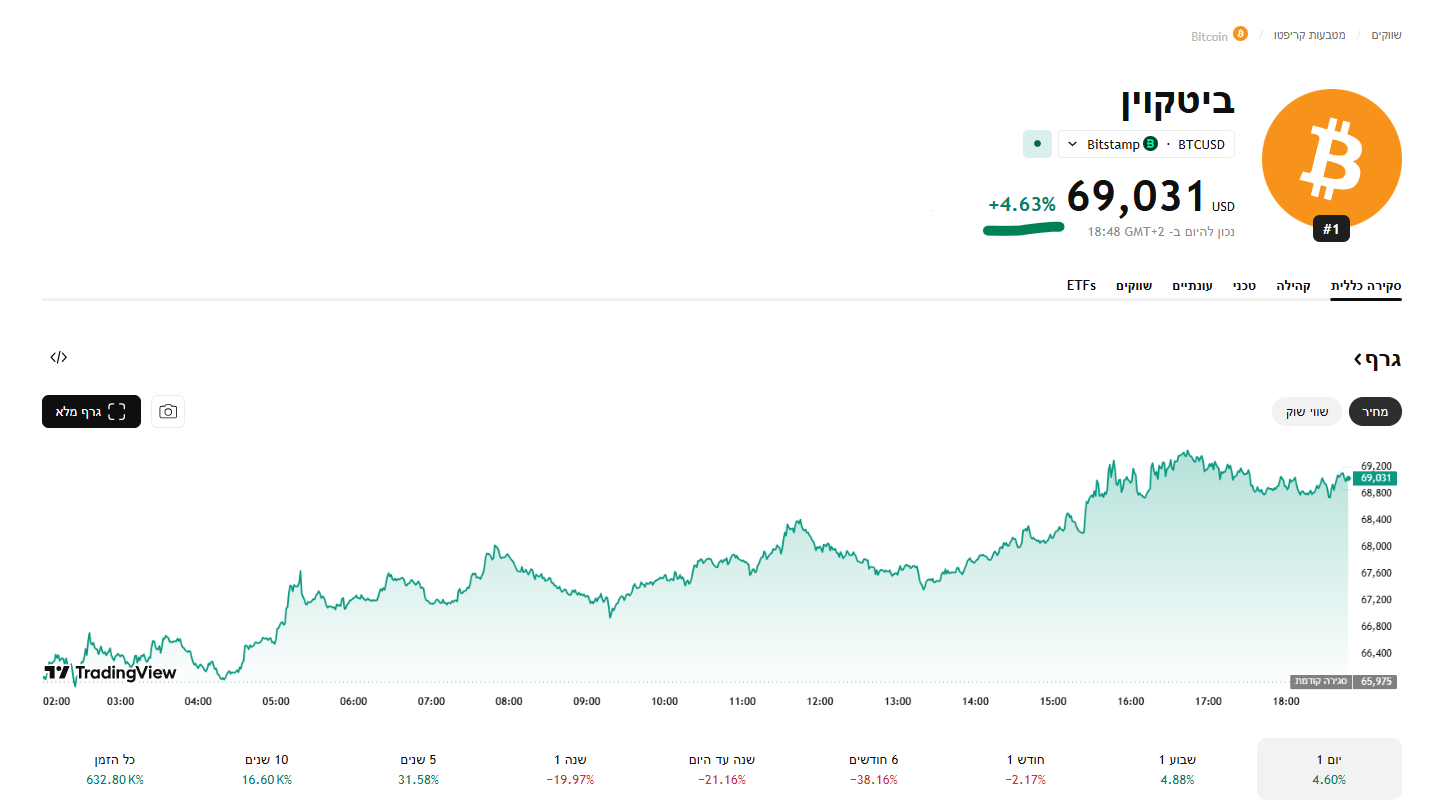
Task: Click the small Bitcoin icon in breadcrumb
Action: point(1240,34)
